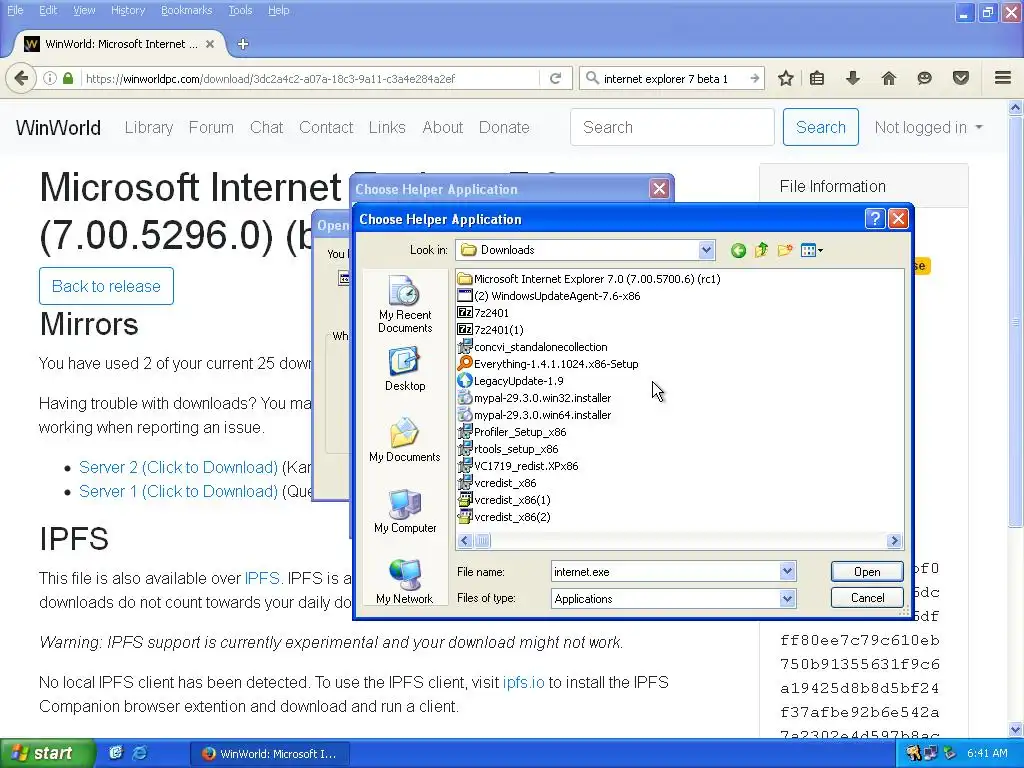This screenshot has width=1024, height=768.
Task: Open My Documents in places bar
Action: (405, 440)
